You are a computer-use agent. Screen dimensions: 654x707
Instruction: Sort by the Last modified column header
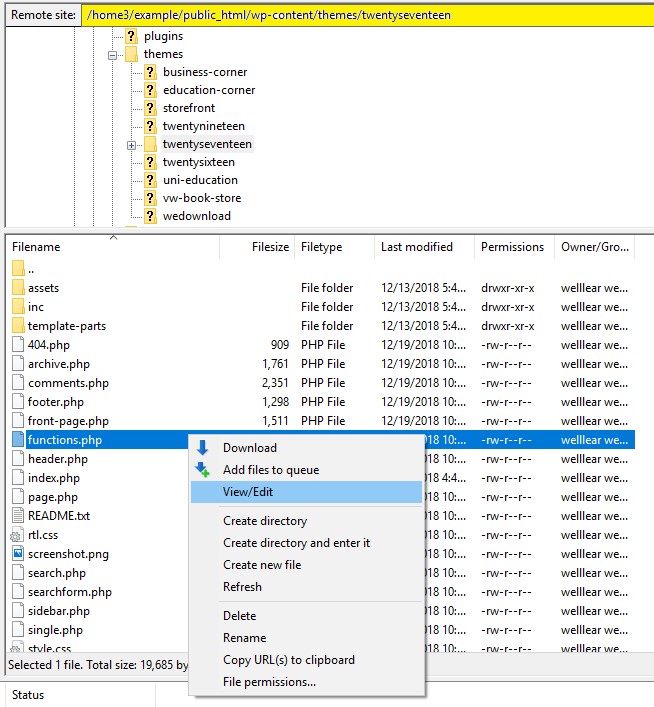point(416,247)
